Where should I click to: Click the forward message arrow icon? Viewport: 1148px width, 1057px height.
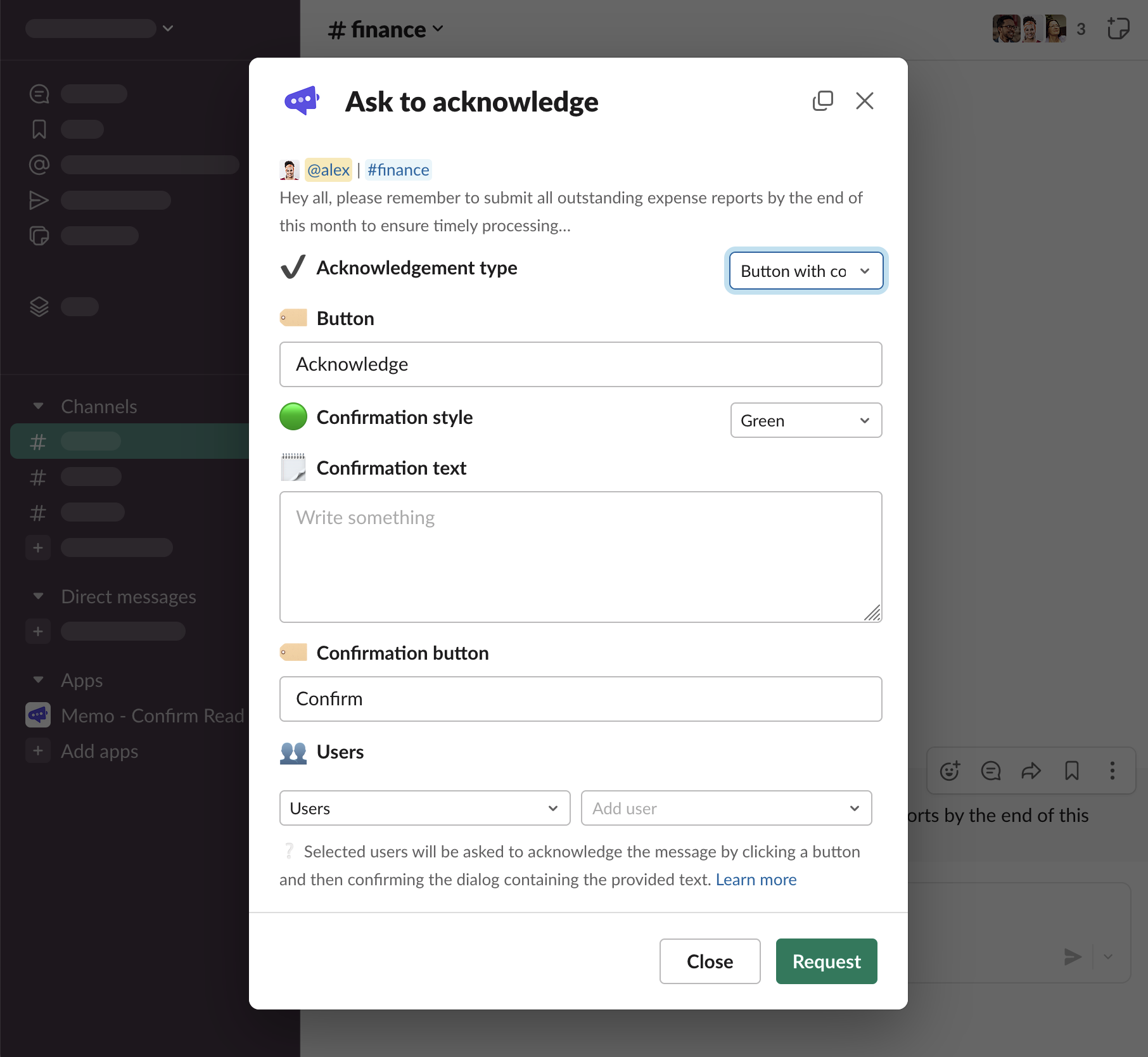(1031, 771)
